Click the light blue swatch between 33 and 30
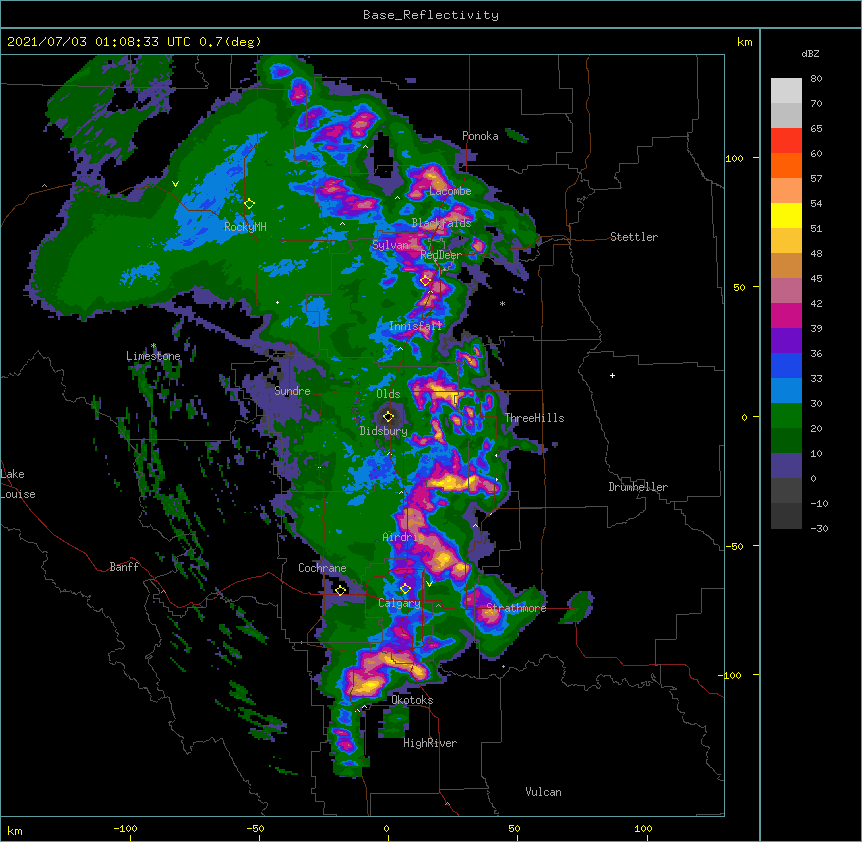This screenshot has height=842, width=862. click(x=786, y=391)
